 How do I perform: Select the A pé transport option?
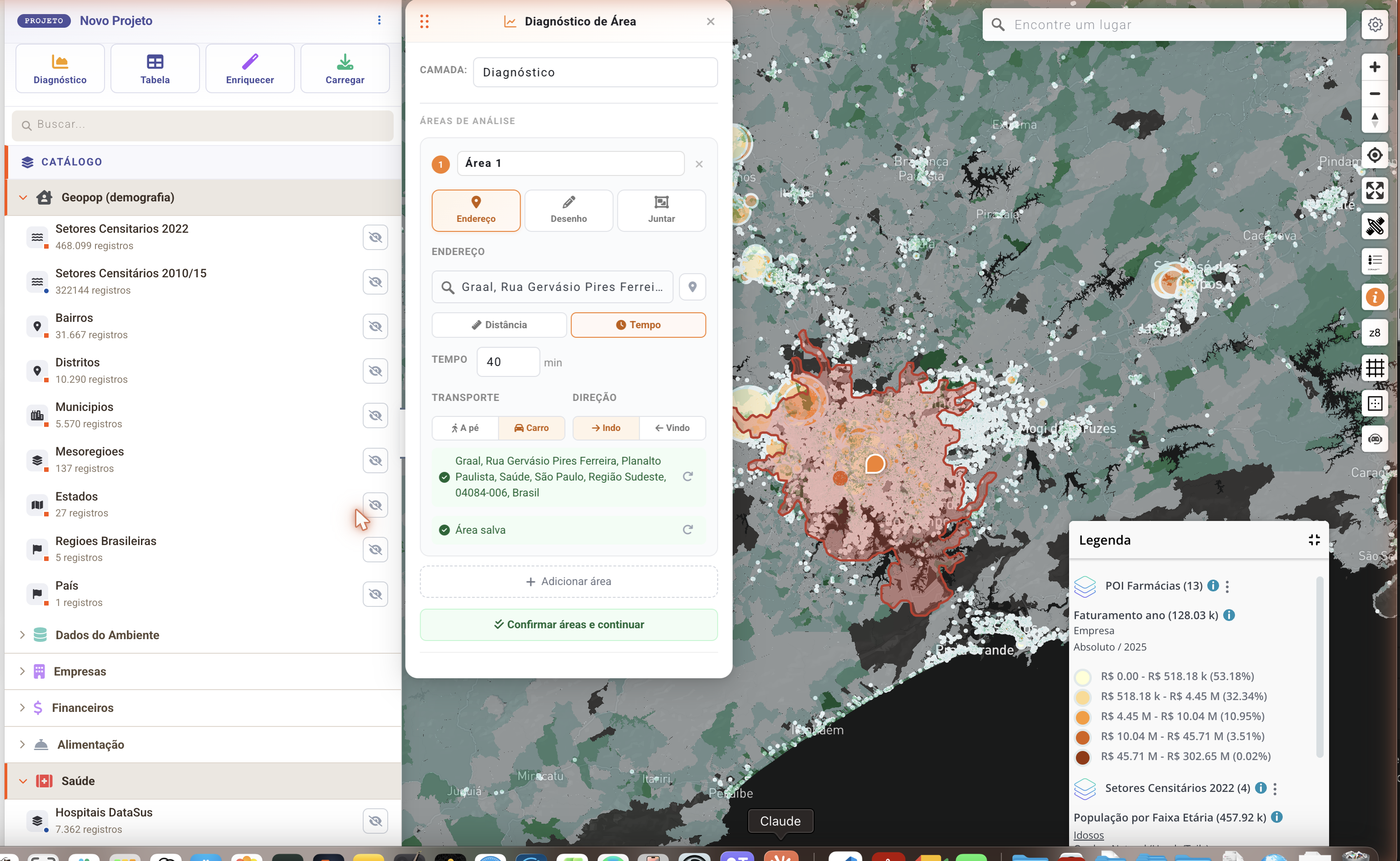point(465,428)
